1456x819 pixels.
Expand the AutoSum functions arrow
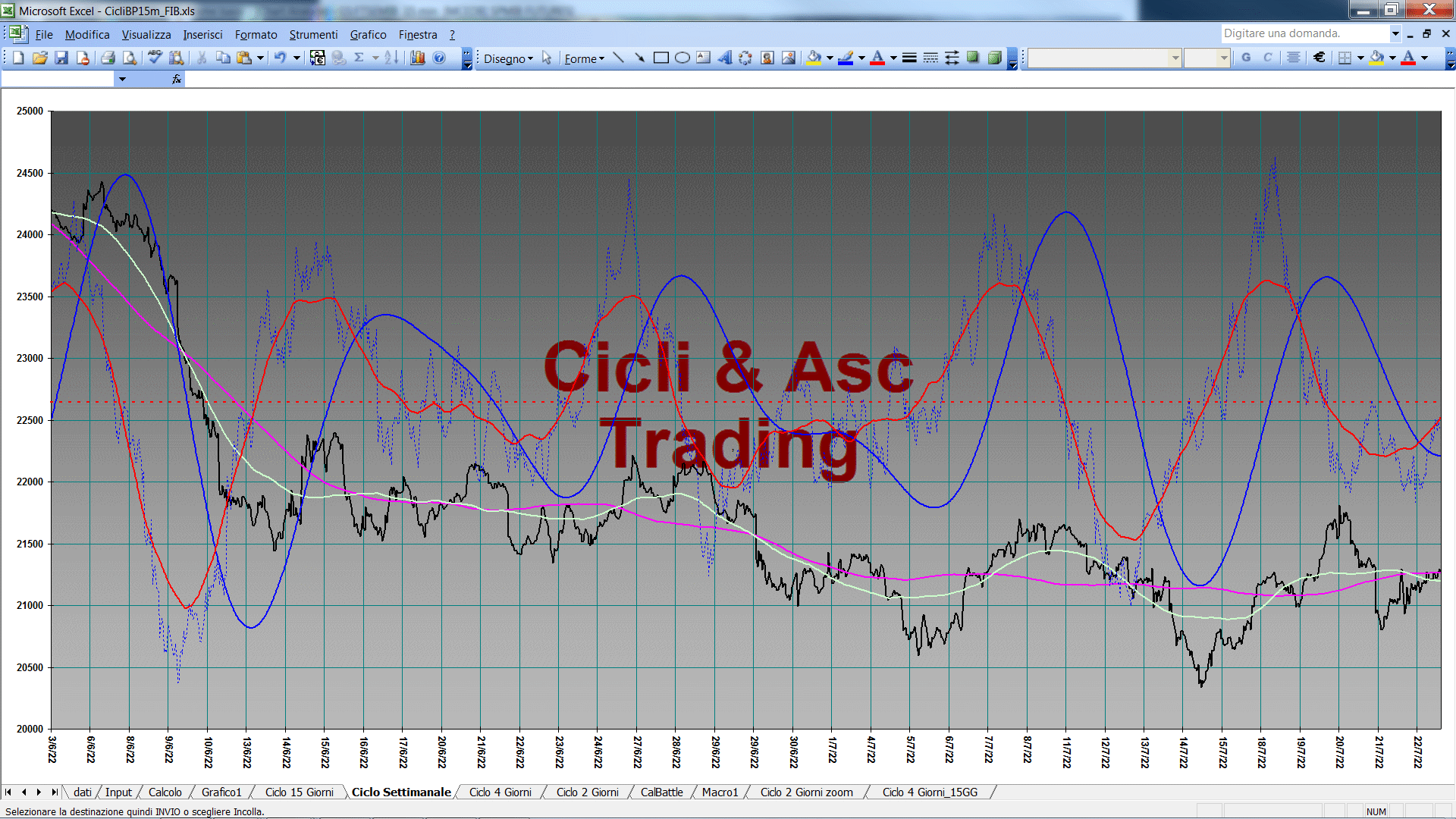(x=375, y=58)
